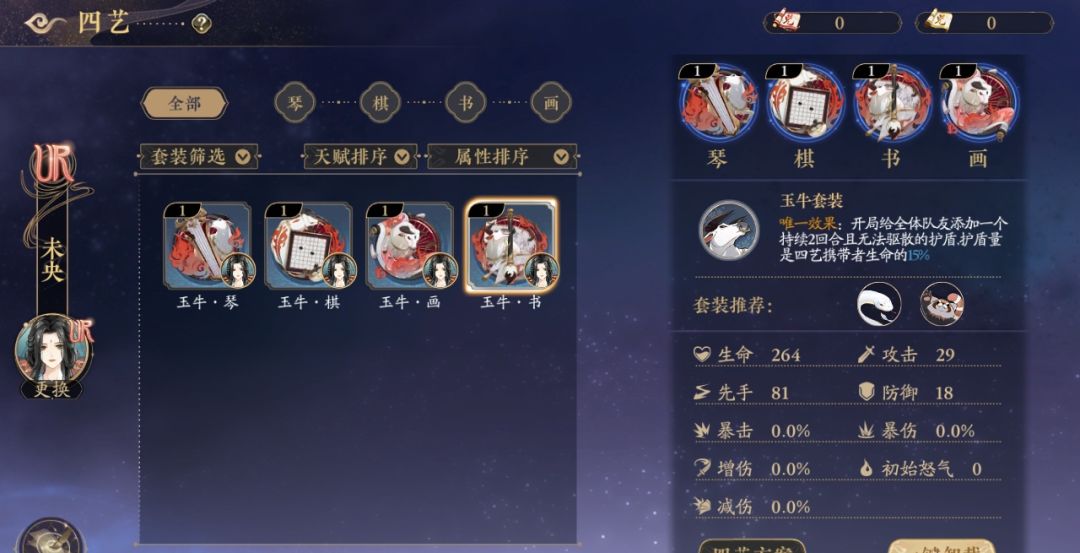This screenshot has width=1080, height=553.
Task: Select the equipped 画 slot icon
Action: [x=978, y=103]
